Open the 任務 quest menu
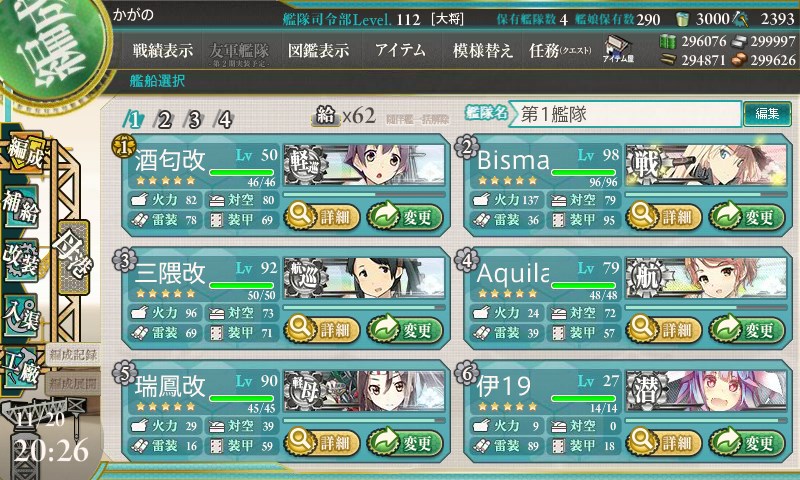The image size is (800, 480). click(560, 50)
